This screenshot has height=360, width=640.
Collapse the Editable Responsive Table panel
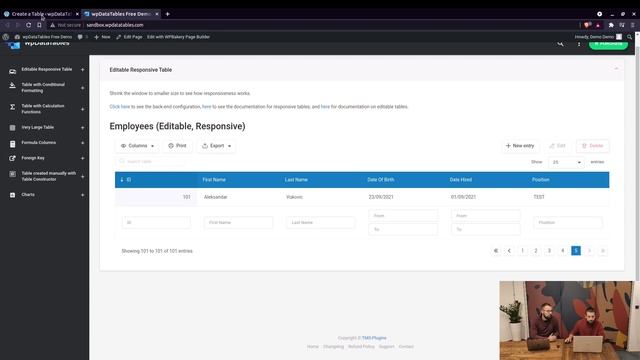(x=616, y=69)
